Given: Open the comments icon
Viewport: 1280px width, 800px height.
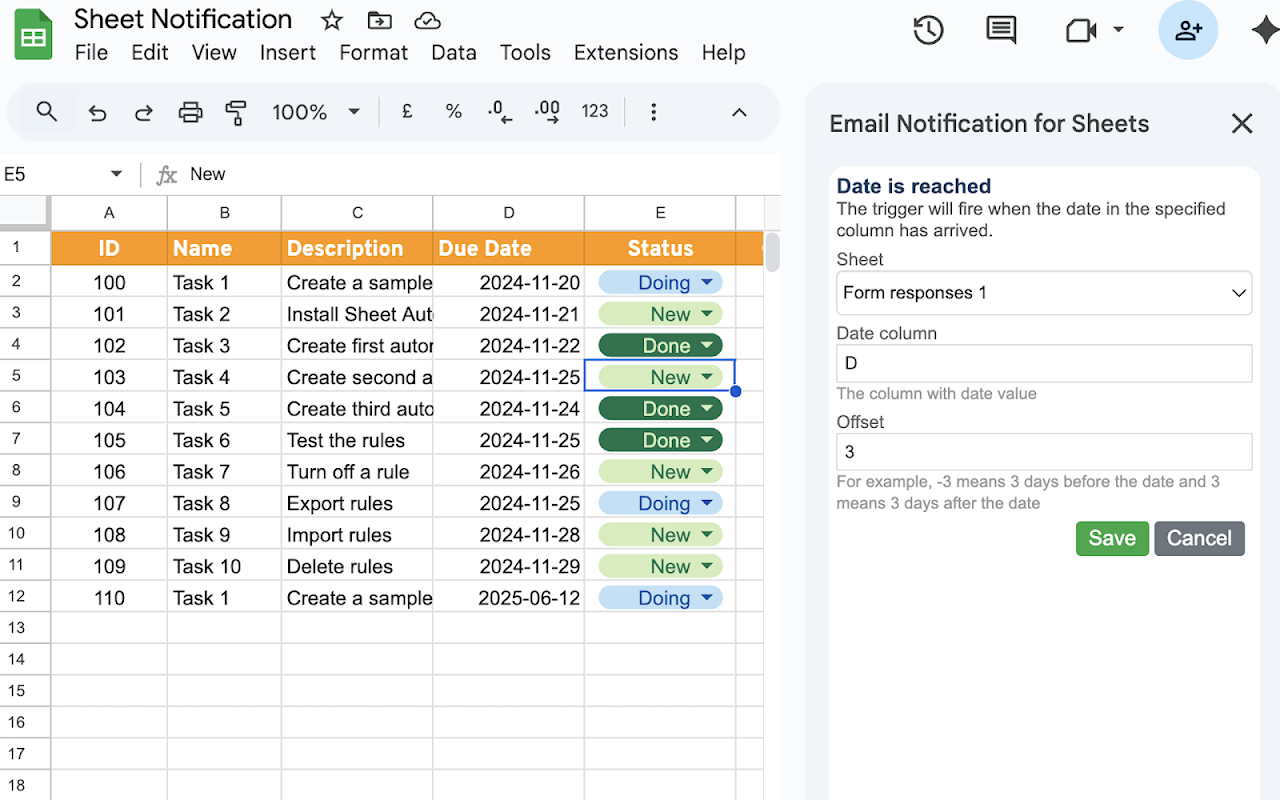Looking at the screenshot, I should click(1001, 30).
